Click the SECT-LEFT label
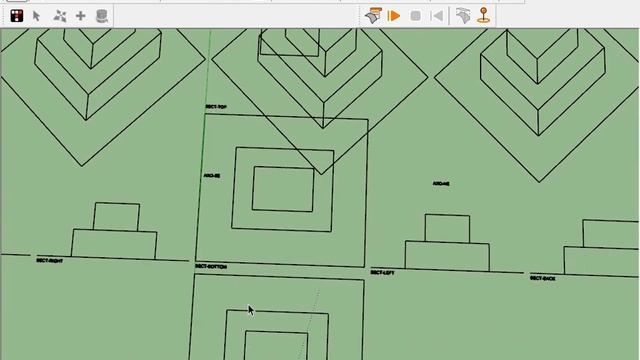This screenshot has height=360, width=640. click(x=382, y=272)
